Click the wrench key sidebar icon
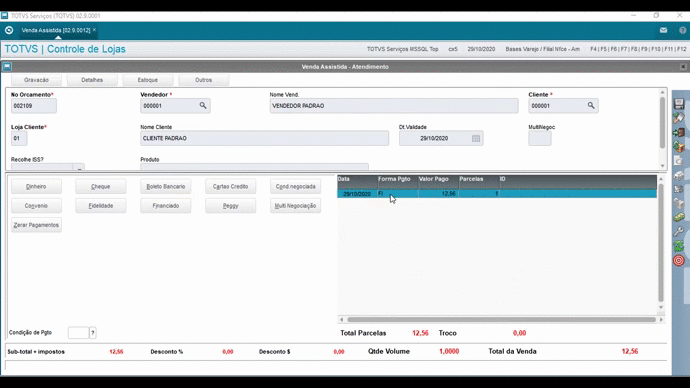Image resolution: width=690 pixels, height=388 pixels. (x=679, y=231)
